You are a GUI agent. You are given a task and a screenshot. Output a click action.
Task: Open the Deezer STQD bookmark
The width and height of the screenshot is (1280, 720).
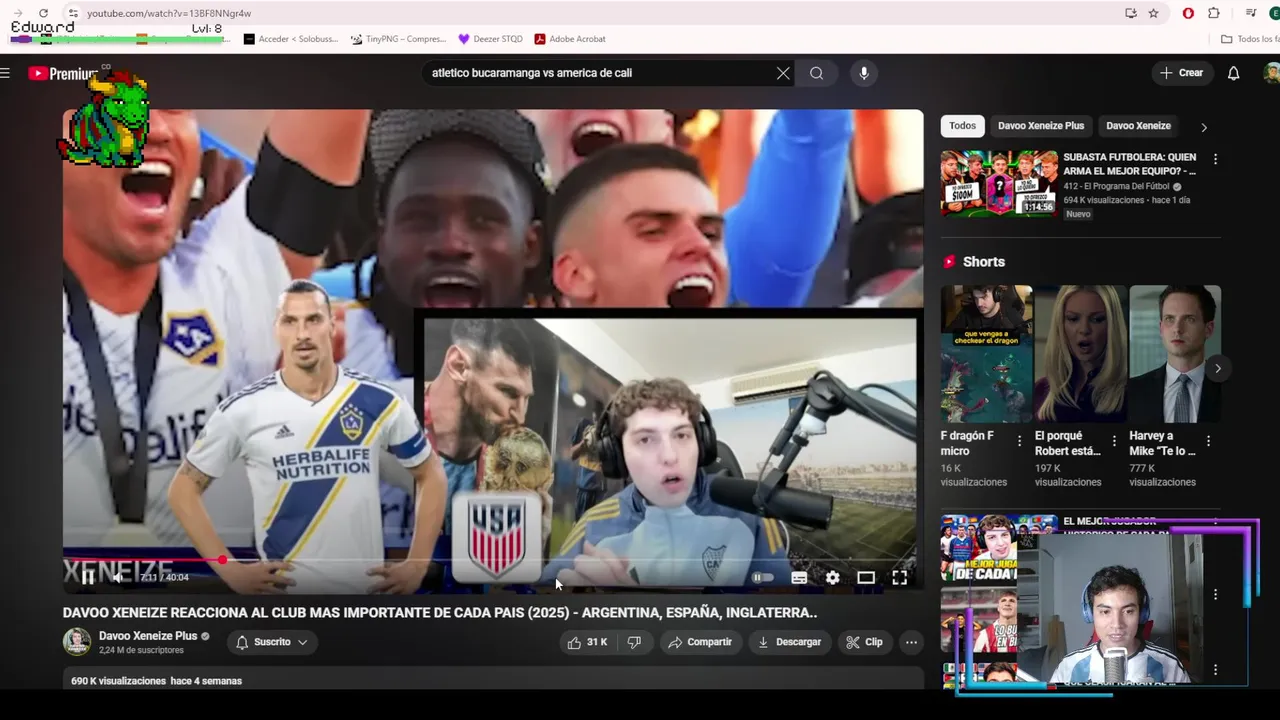click(490, 39)
